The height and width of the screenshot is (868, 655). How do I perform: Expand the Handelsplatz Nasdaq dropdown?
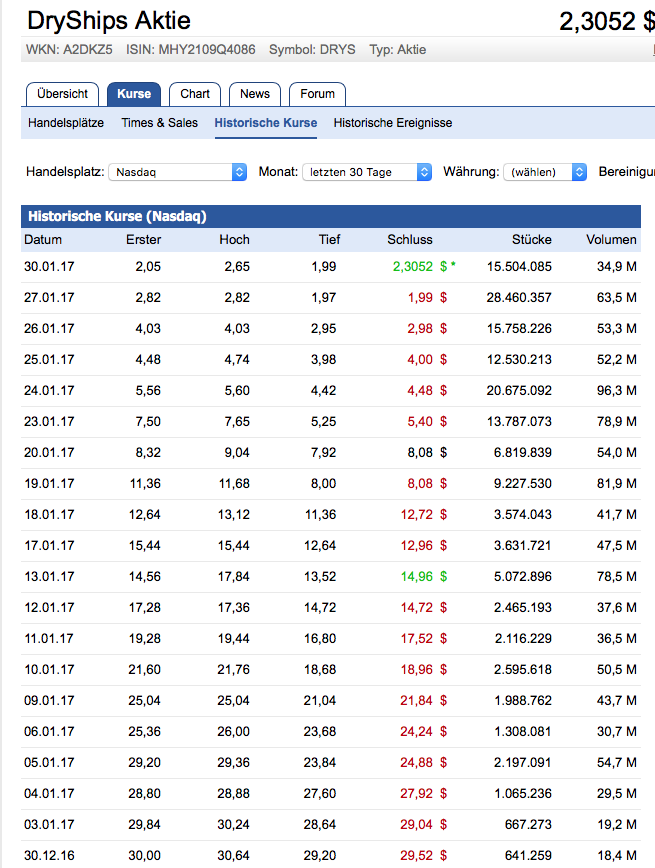[178, 172]
